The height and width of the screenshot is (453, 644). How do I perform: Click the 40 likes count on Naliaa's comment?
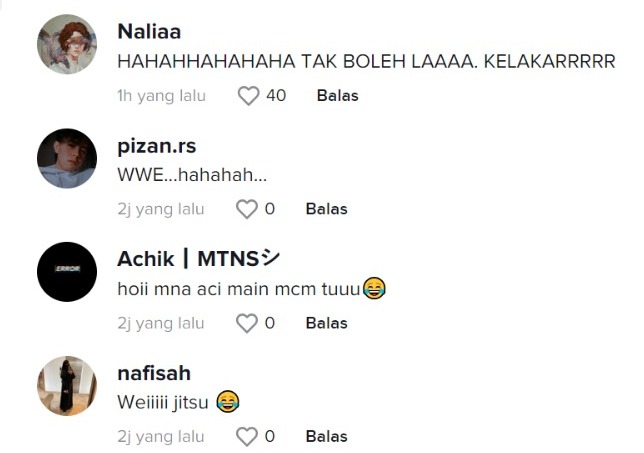pyautogui.click(x=276, y=96)
